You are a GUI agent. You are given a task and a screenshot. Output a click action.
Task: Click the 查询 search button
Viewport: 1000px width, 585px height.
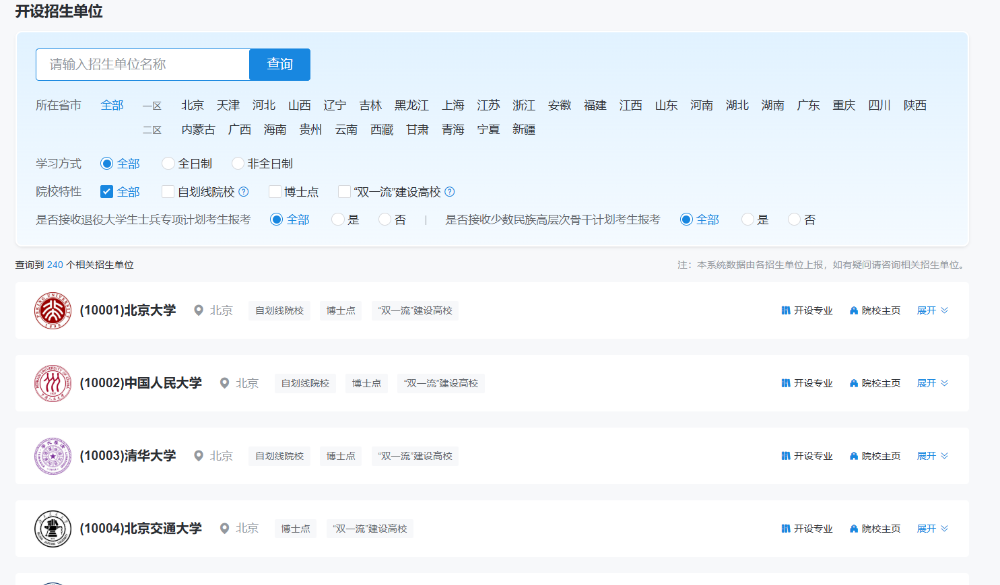coord(279,64)
